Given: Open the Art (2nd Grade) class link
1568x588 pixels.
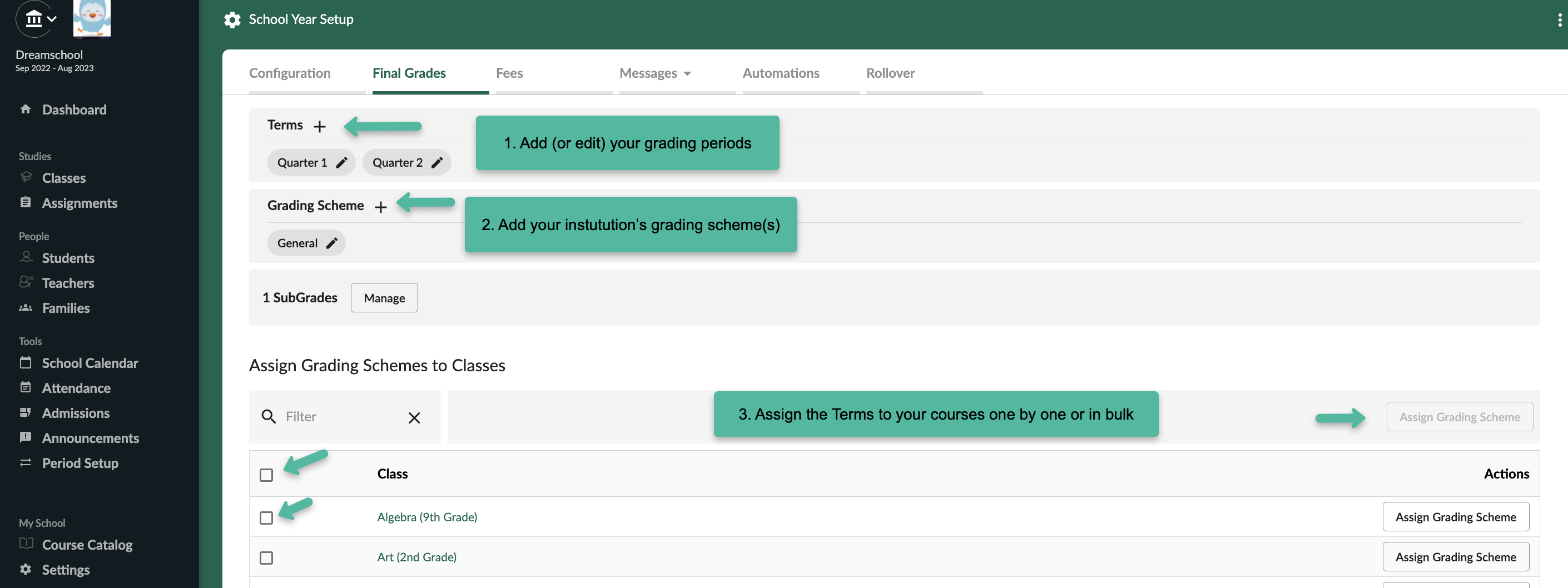Looking at the screenshot, I should click(x=417, y=557).
